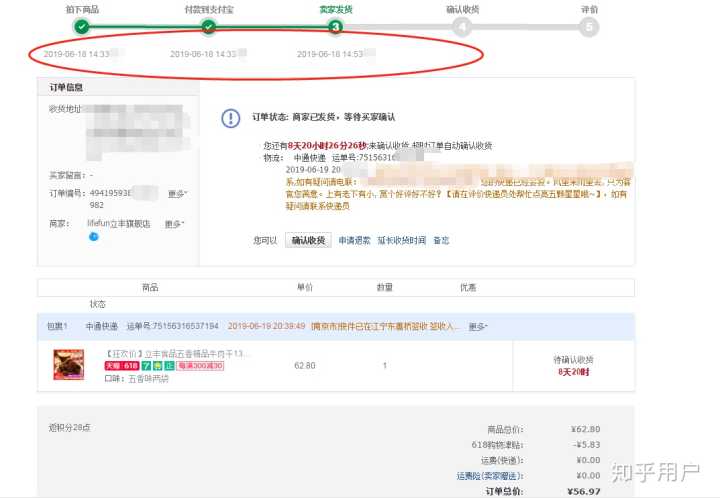Click the step 1 green checkmark circle
The width and height of the screenshot is (720, 498).
(82, 27)
